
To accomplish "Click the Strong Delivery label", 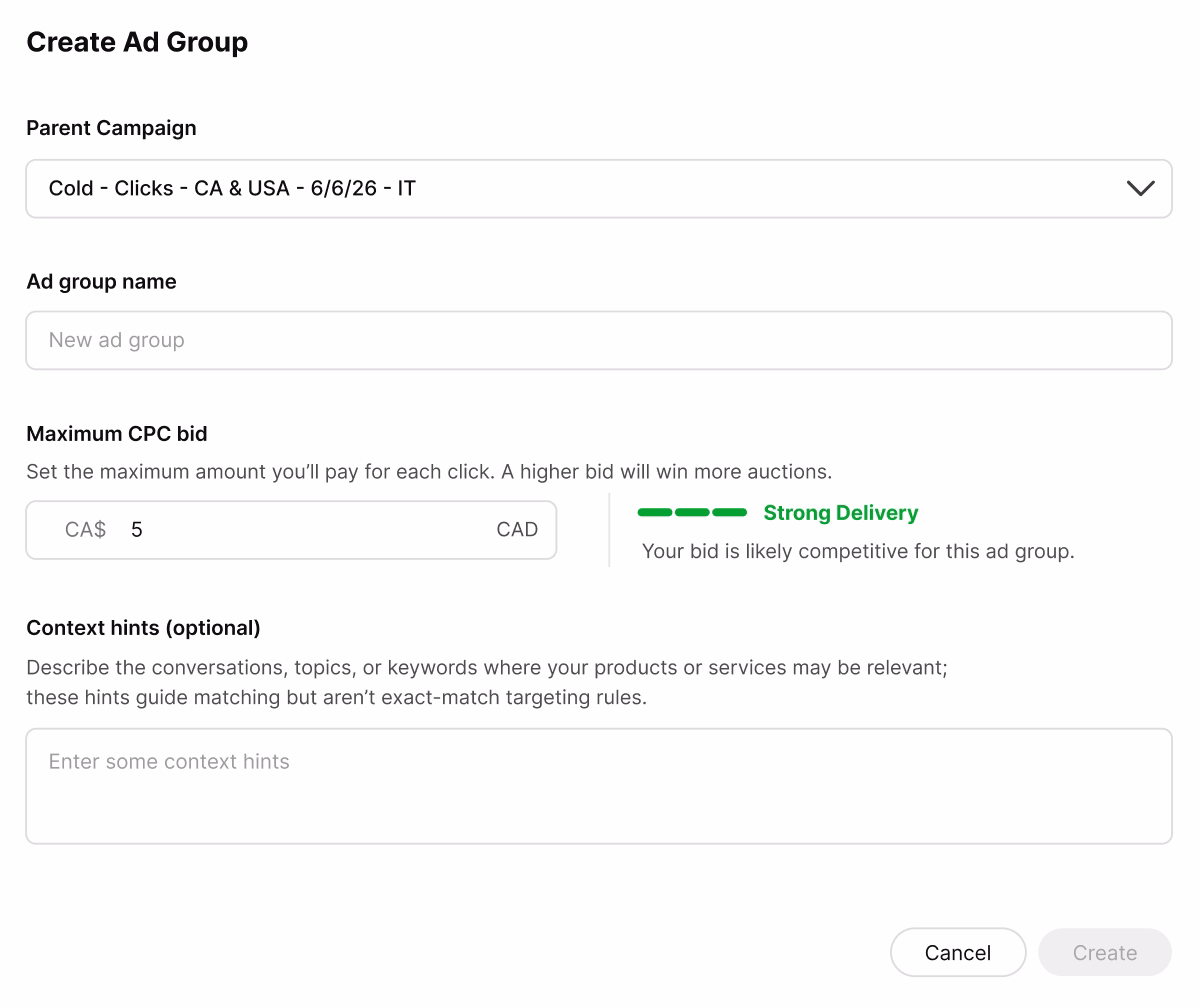I will pos(841,513).
